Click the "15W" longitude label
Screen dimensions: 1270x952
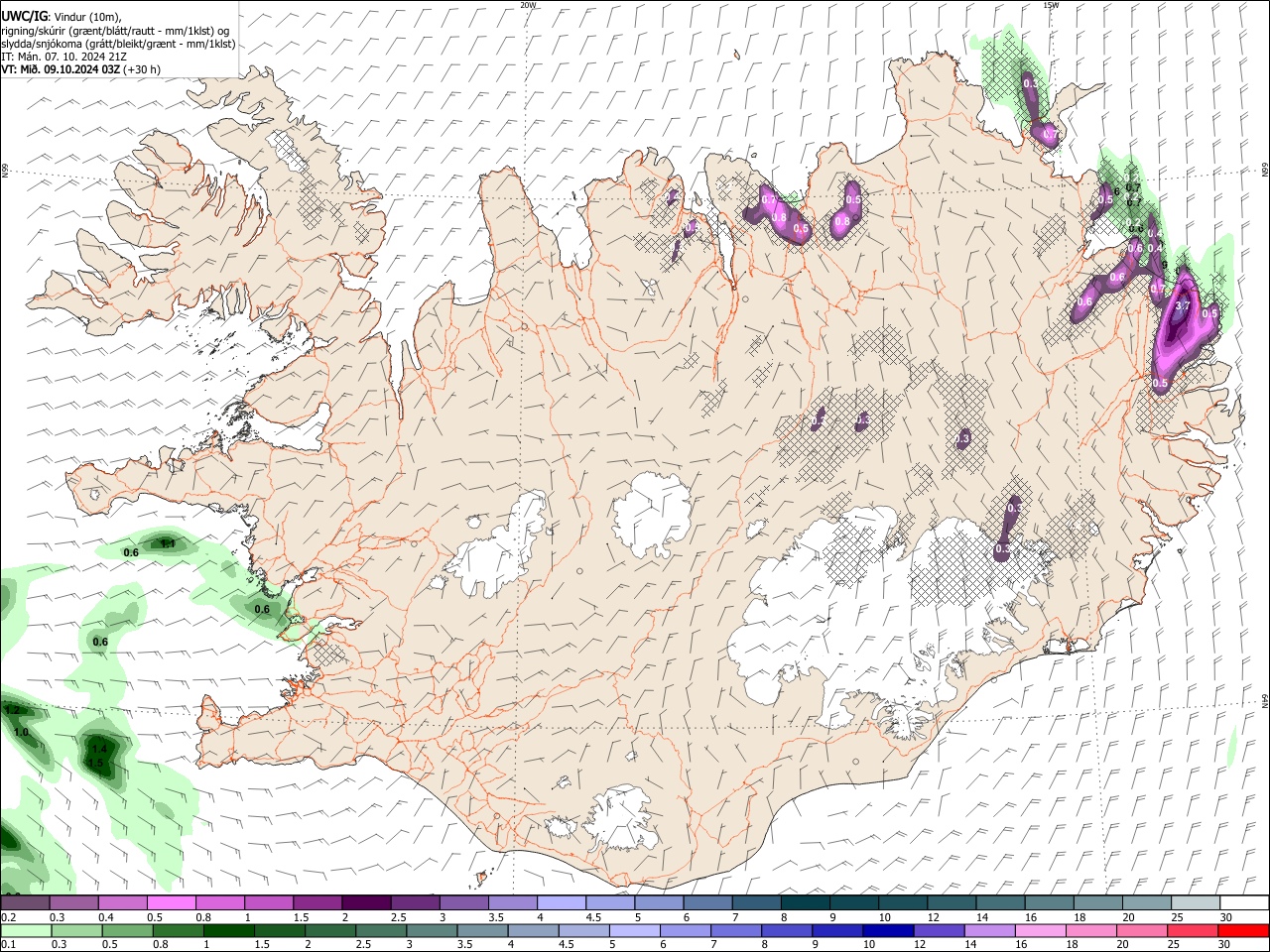click(1051, 5)
